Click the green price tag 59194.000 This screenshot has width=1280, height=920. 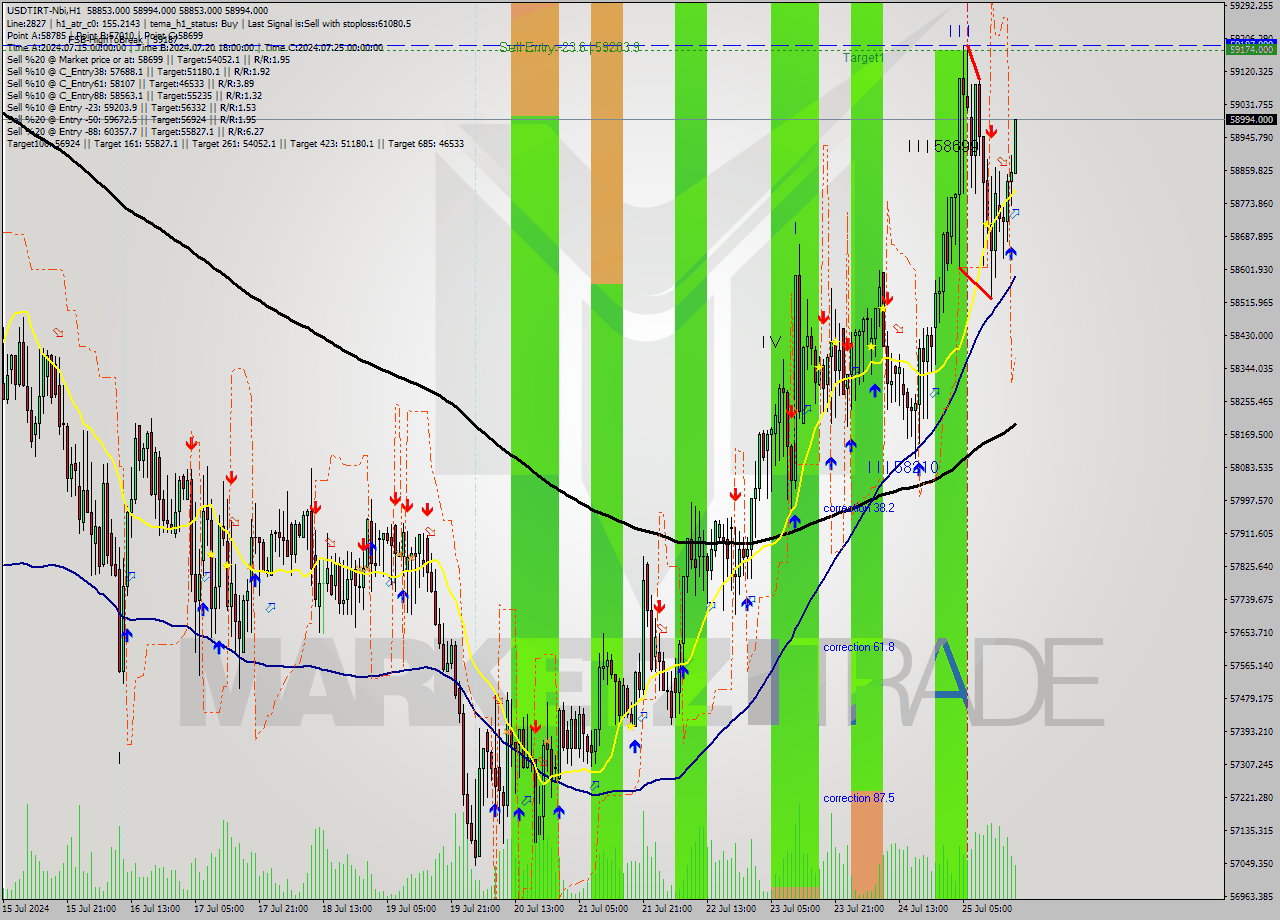point(1251,48)
